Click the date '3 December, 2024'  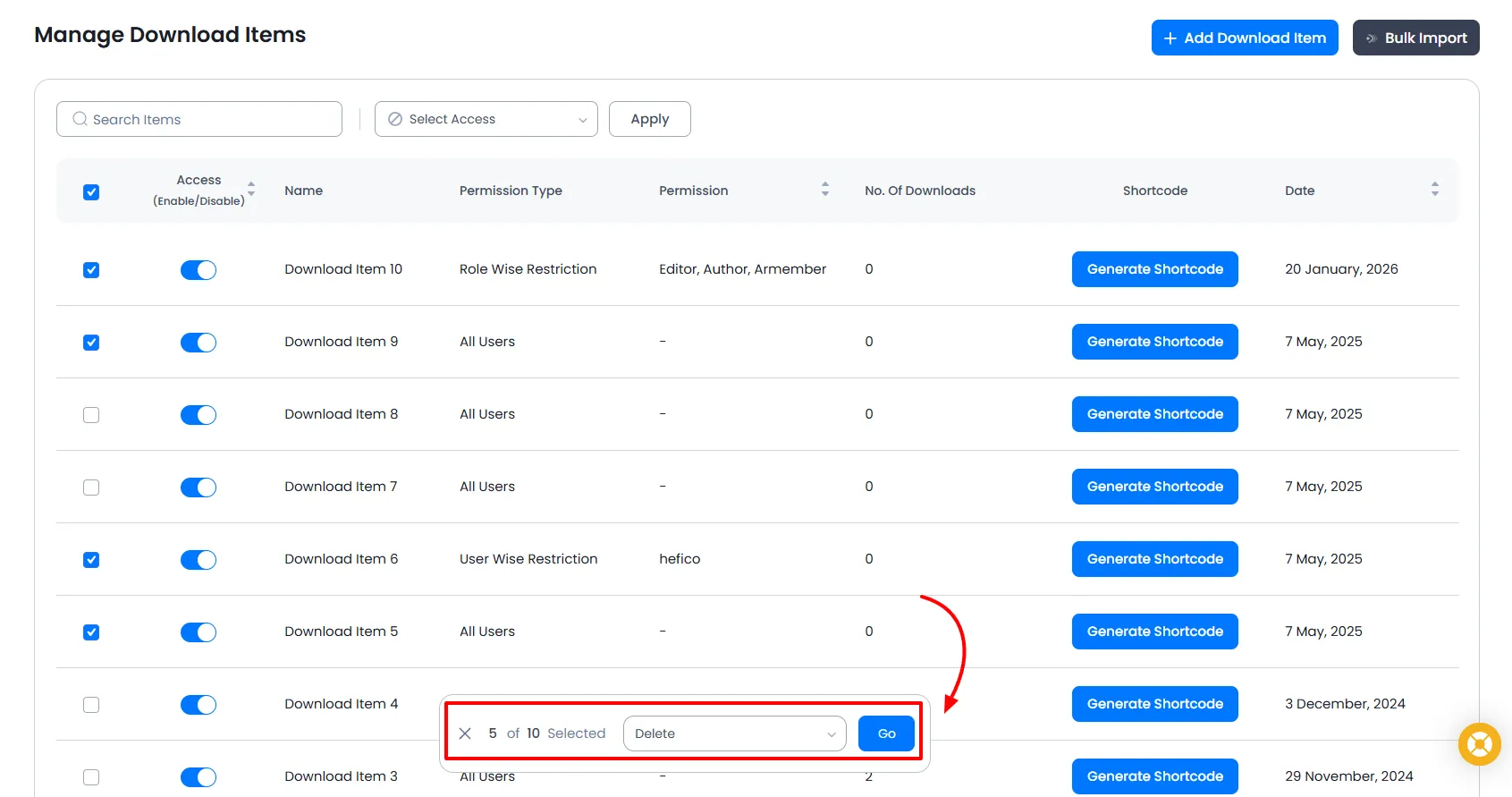pyautogui.click(x=1345, y=704)
